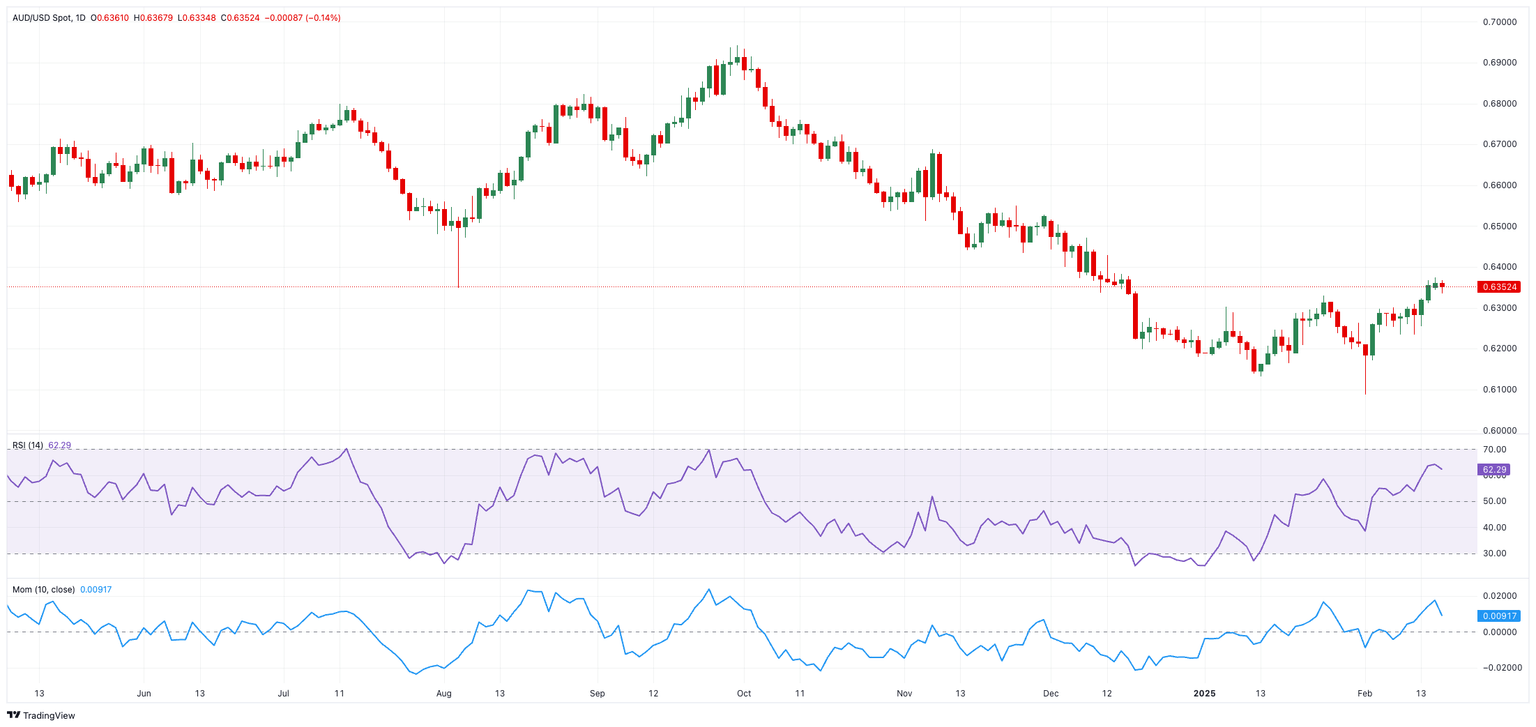
Task: Click the TradingView text link
Action: [49, 715]
